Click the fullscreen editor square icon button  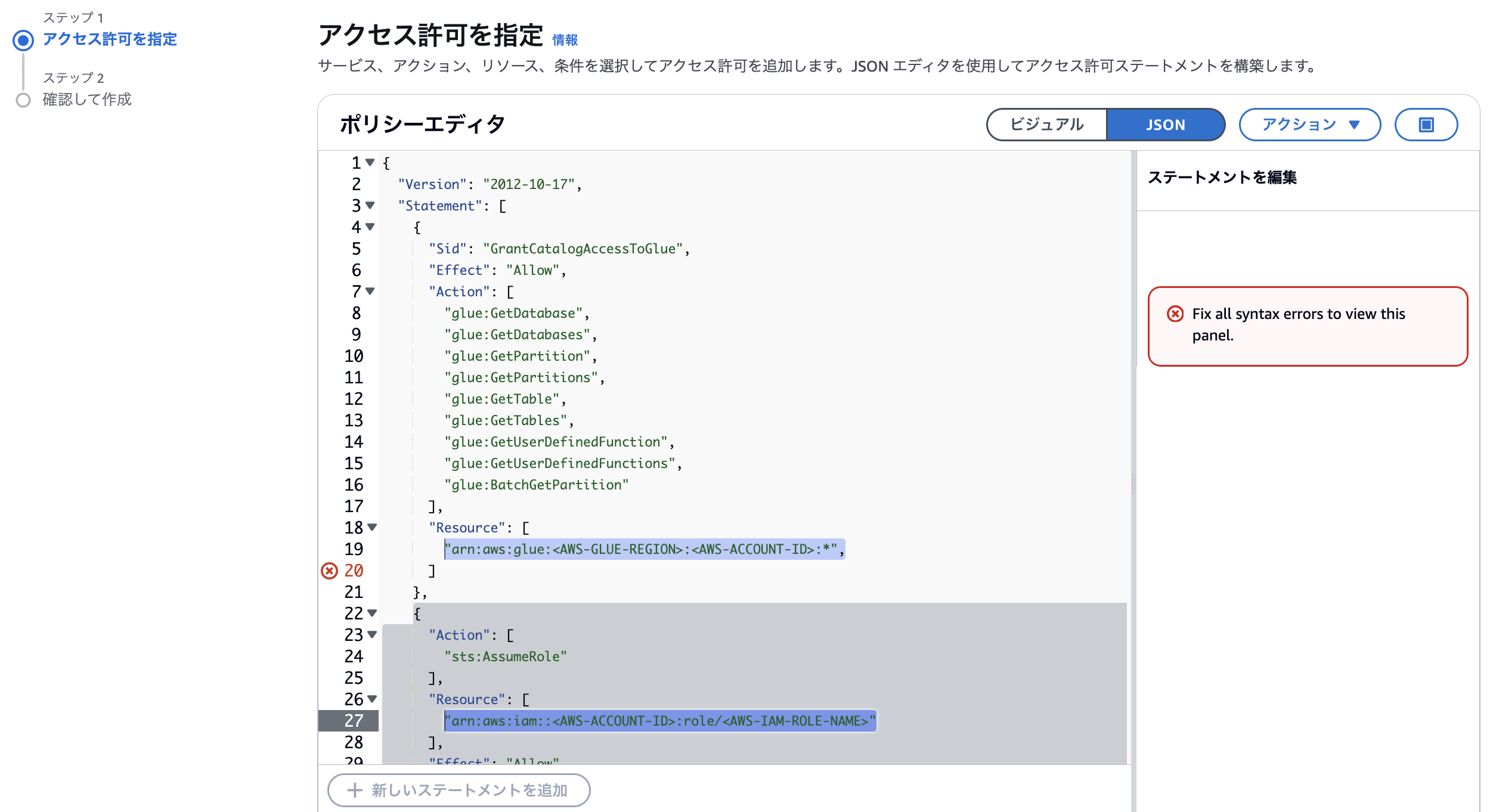point(1426,125)
